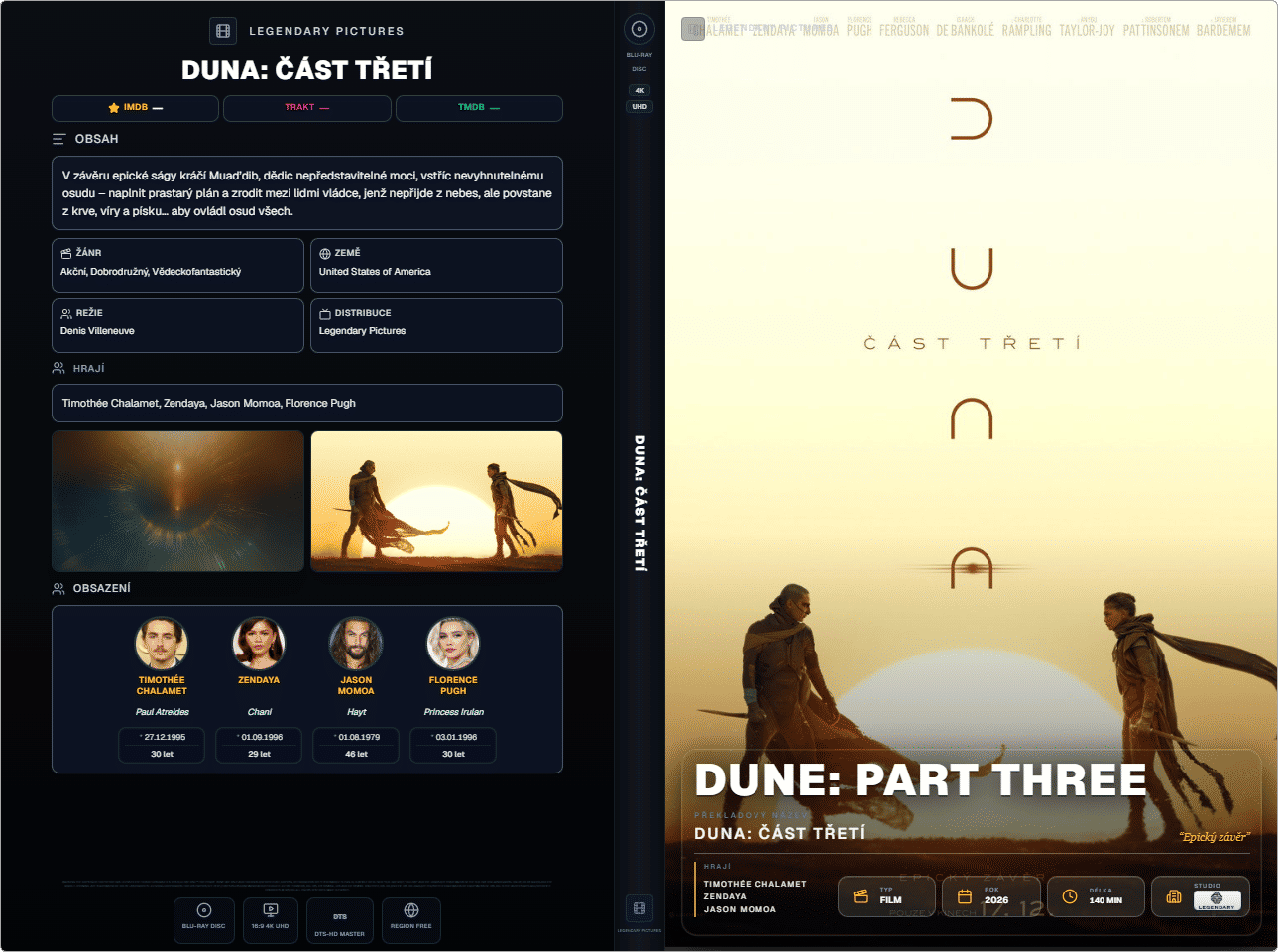Image resolution: width=1278 pixels, height=952 pixels.
Task: Click the building icon in the Studio badge
Action: (1174, 896)
